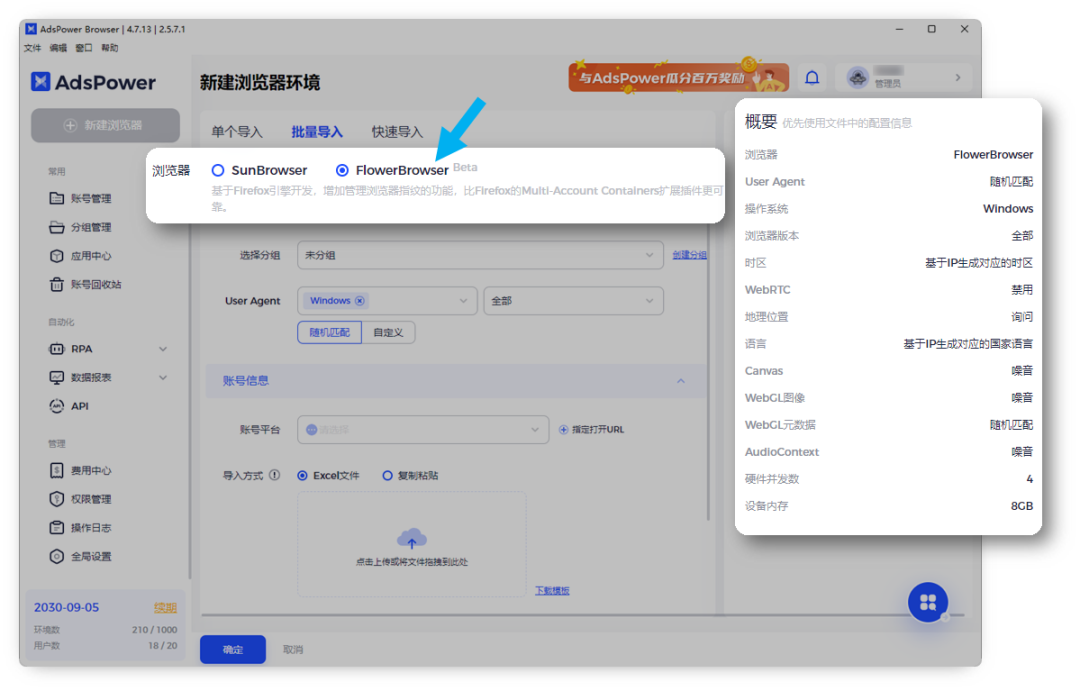The width and height of the screenshot is (1080, 691).
Task: Click the 18 / 20 用户数 value
Action: click(163, 646)
